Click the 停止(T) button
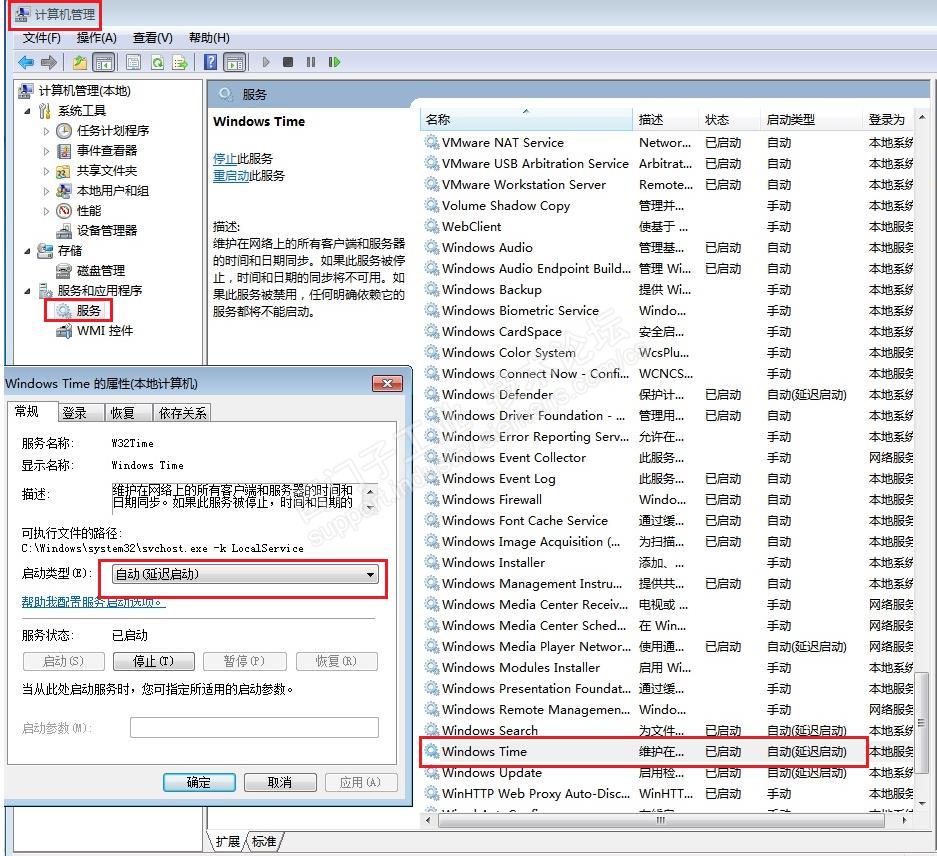The width and height of the screenshot is (937, 856). pyautogui.click(x=154, y=661)
